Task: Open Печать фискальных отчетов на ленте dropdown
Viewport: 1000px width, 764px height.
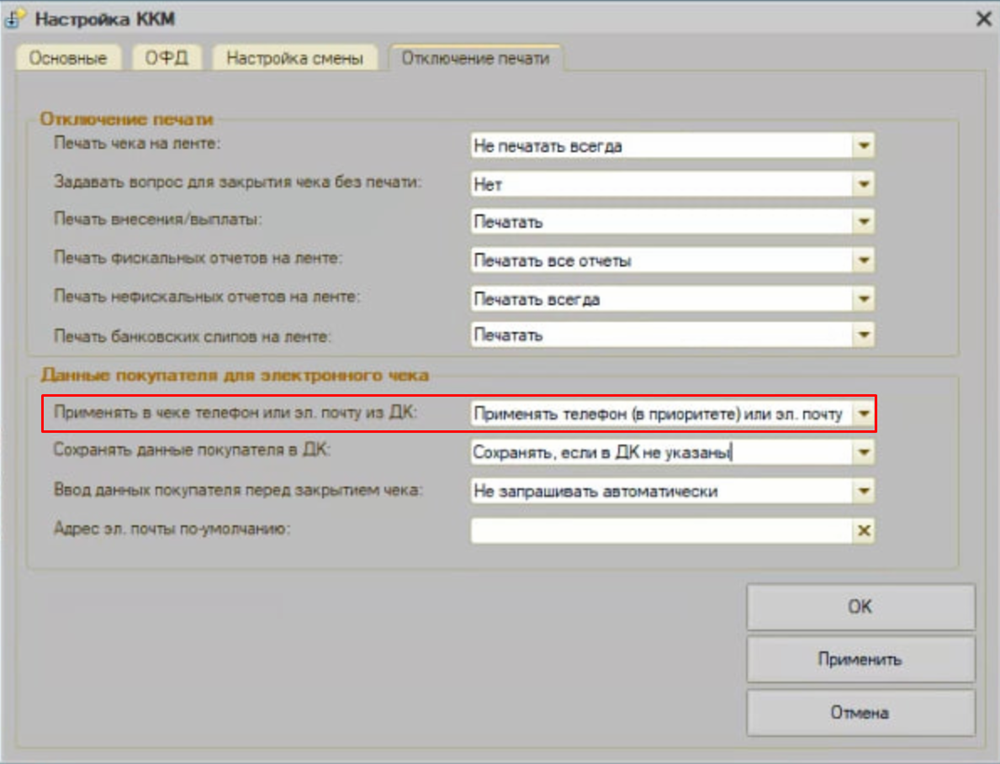Action: pos(864,260)
